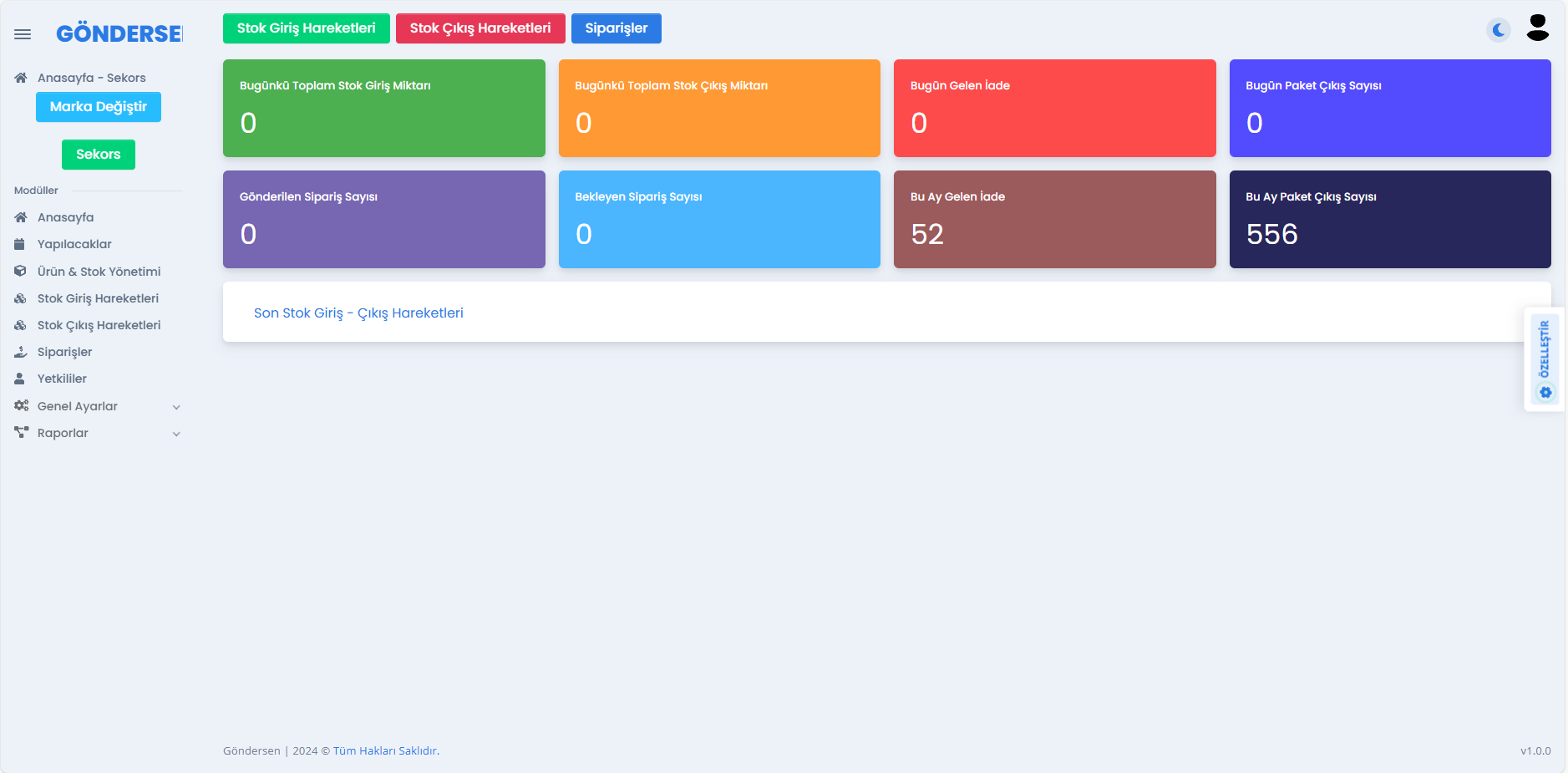This screenshot has width=1568, height=773.
Task: Click the Bekleyen Sipariş Sayısı card
Action: tap(719, 219)
